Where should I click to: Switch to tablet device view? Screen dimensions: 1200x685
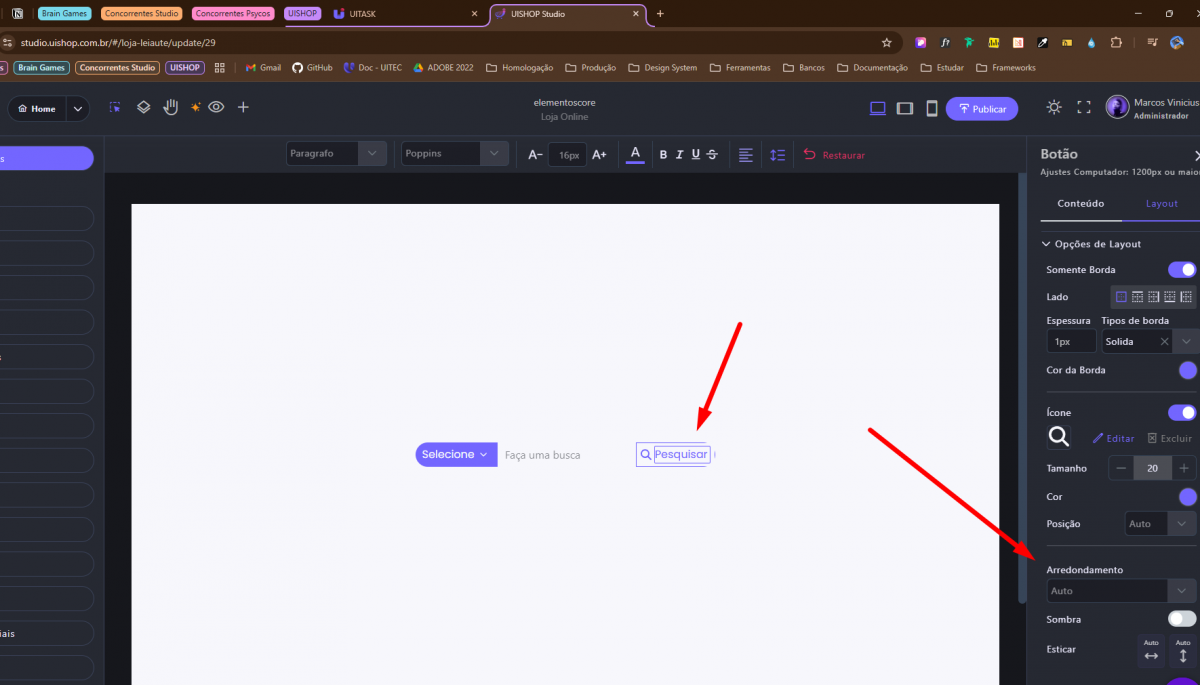pyautogui.click(x=905, y=108)
